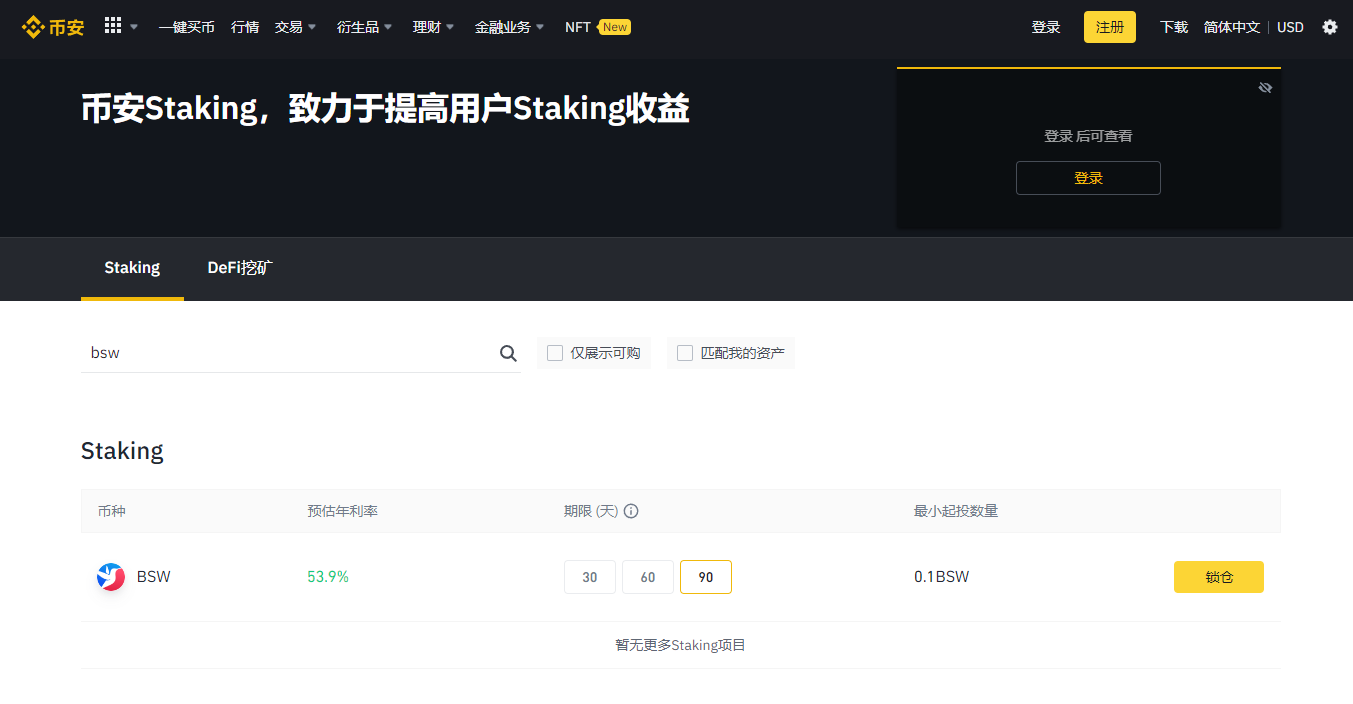This screenshot has height=704, width=1353.
Task: Change language via 简体中文
Action: 1232,27
